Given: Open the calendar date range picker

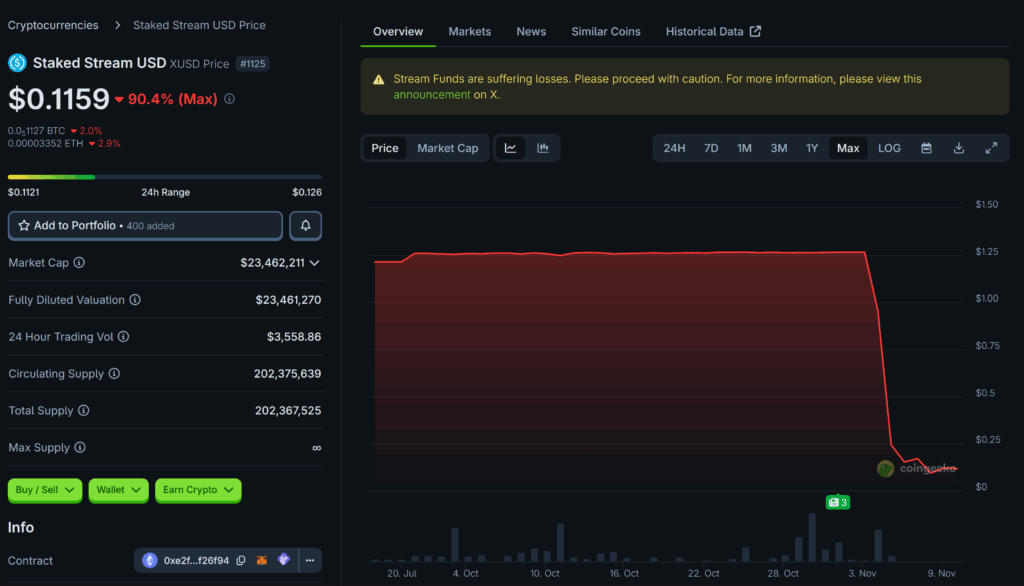Looking at the screenshot, I should point(926,148).
